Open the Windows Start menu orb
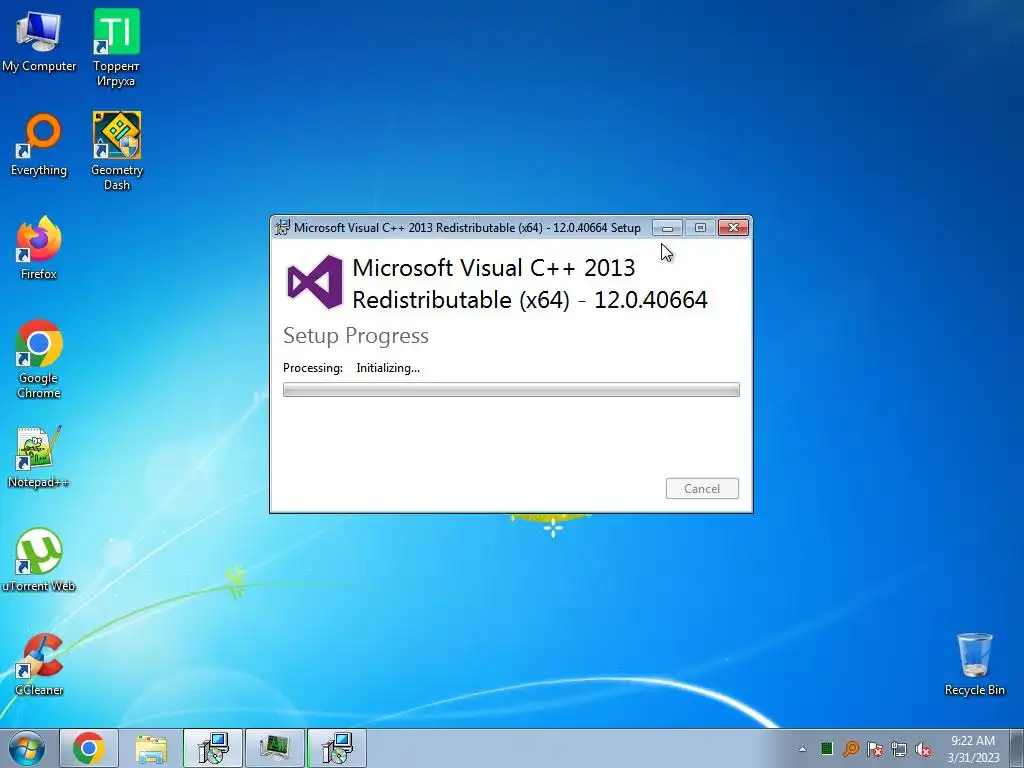 click(27, 748)
